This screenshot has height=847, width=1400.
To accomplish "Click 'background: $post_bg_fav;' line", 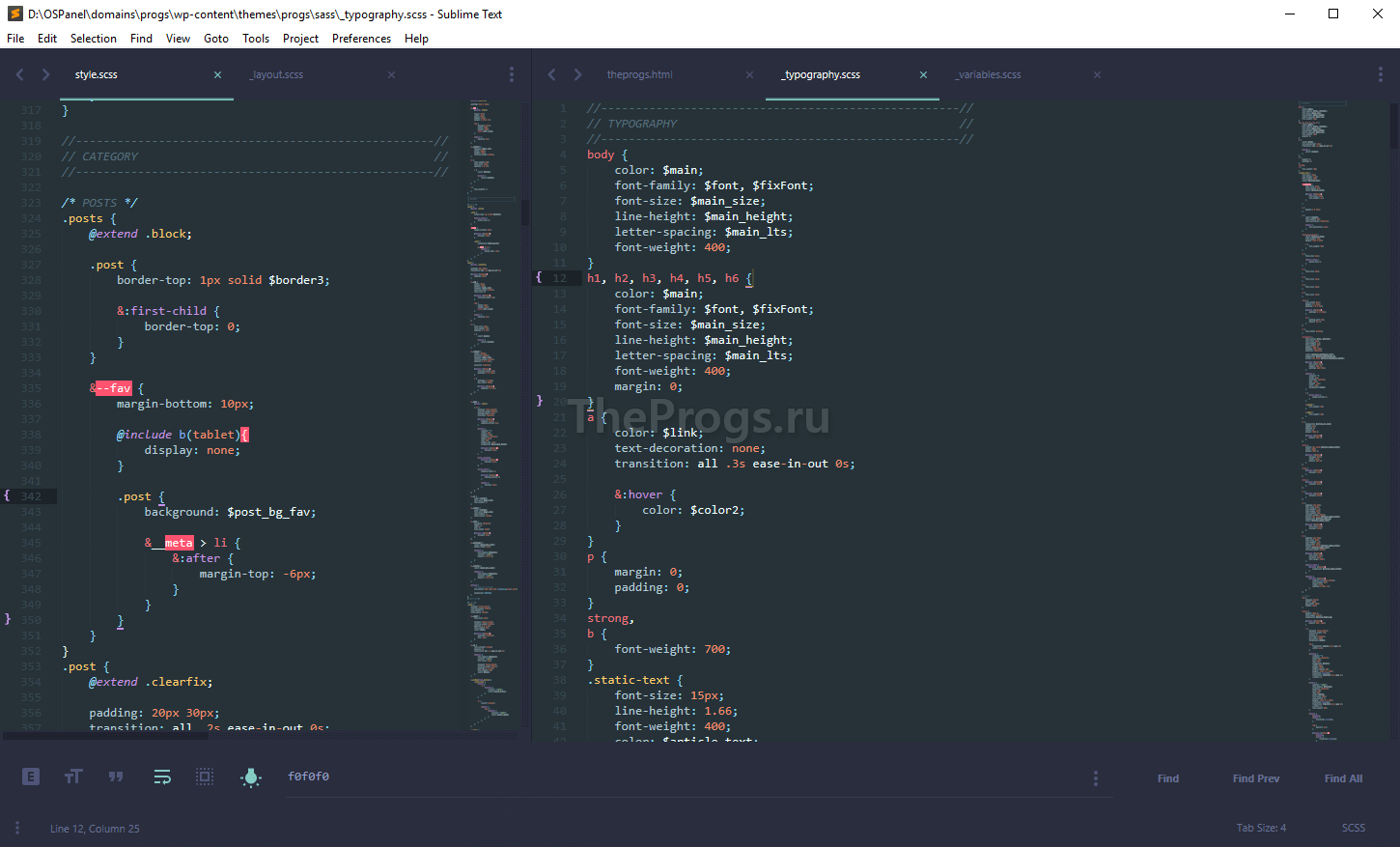I will pyautogui.click(x=230, y=512).
